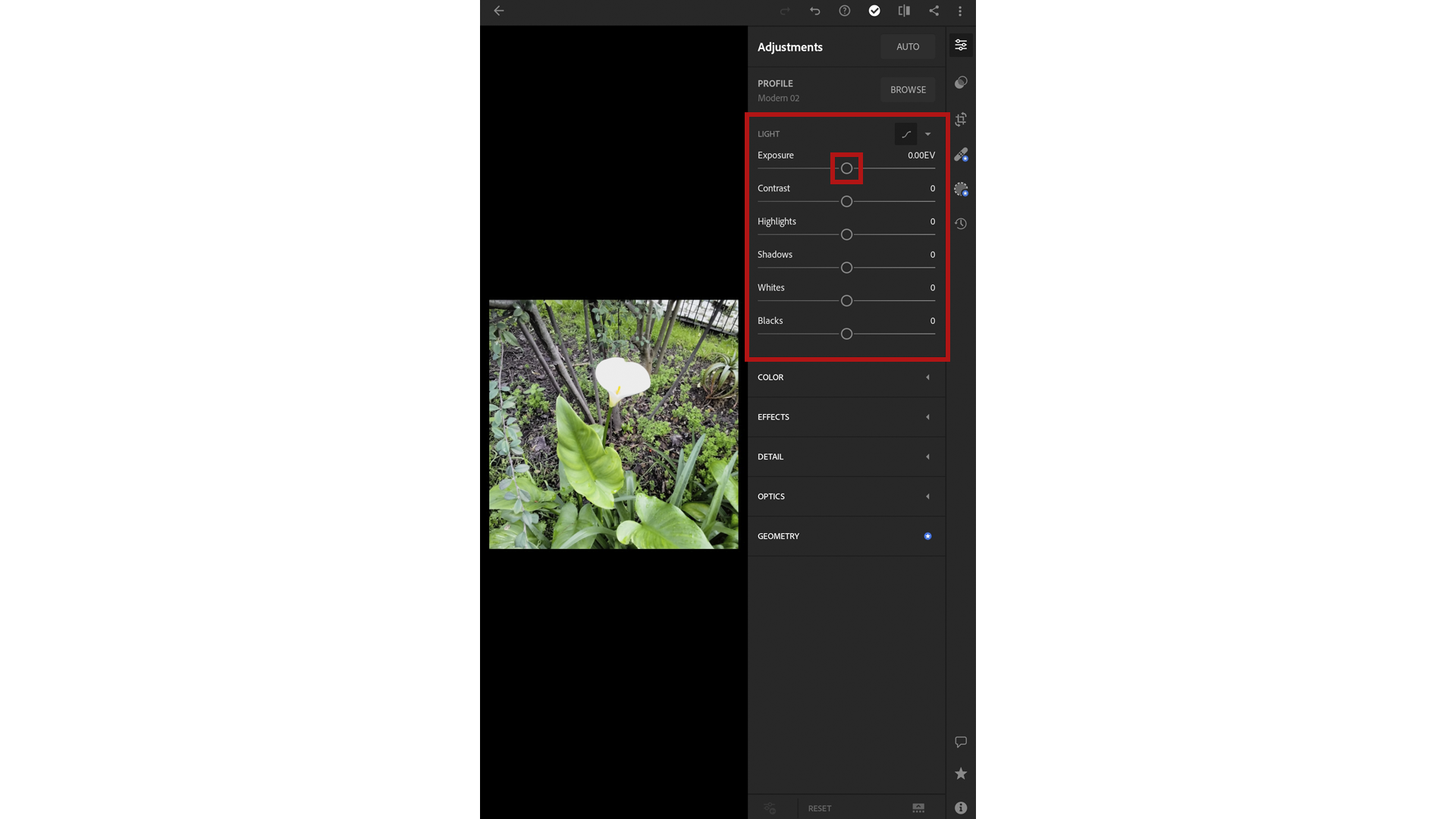1456x819 pixels.
Task: Go back with the left arrow
Action: tap(498, 11)
